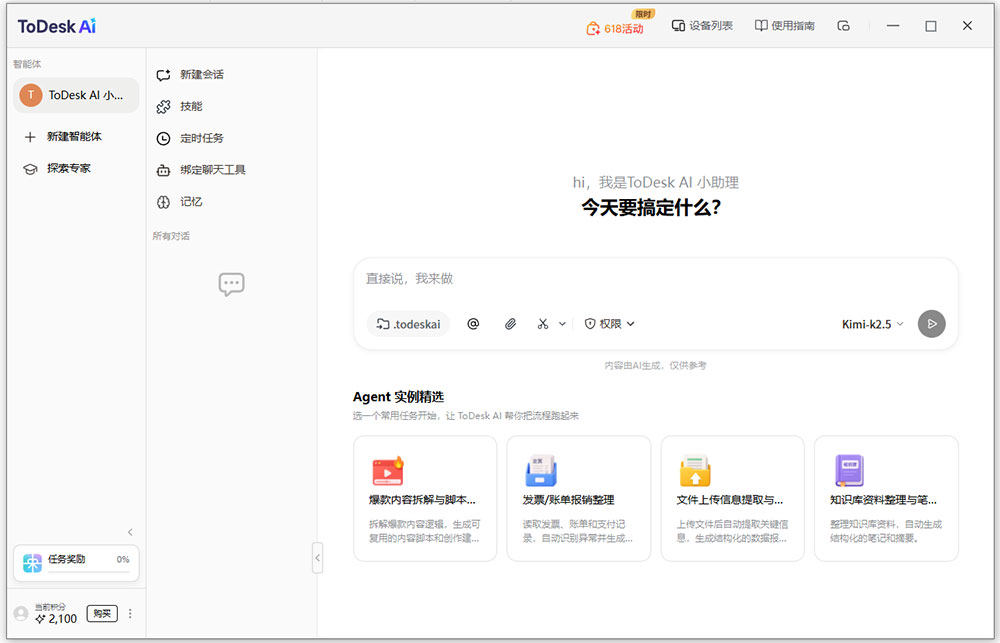This screenshot has height=643, width=1000.
Task: Click the mini window icon in title bar
Action: 843,26
